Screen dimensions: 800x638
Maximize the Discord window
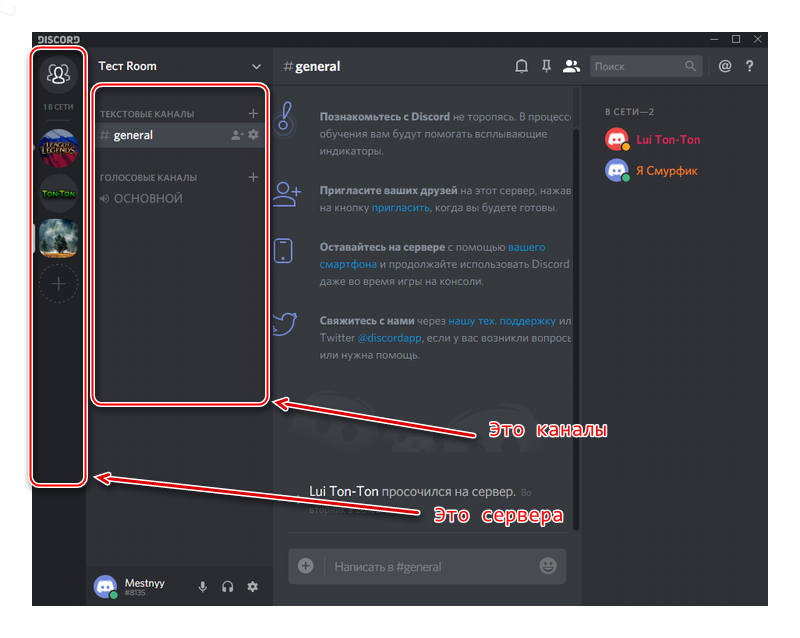(x=736, y=39)
